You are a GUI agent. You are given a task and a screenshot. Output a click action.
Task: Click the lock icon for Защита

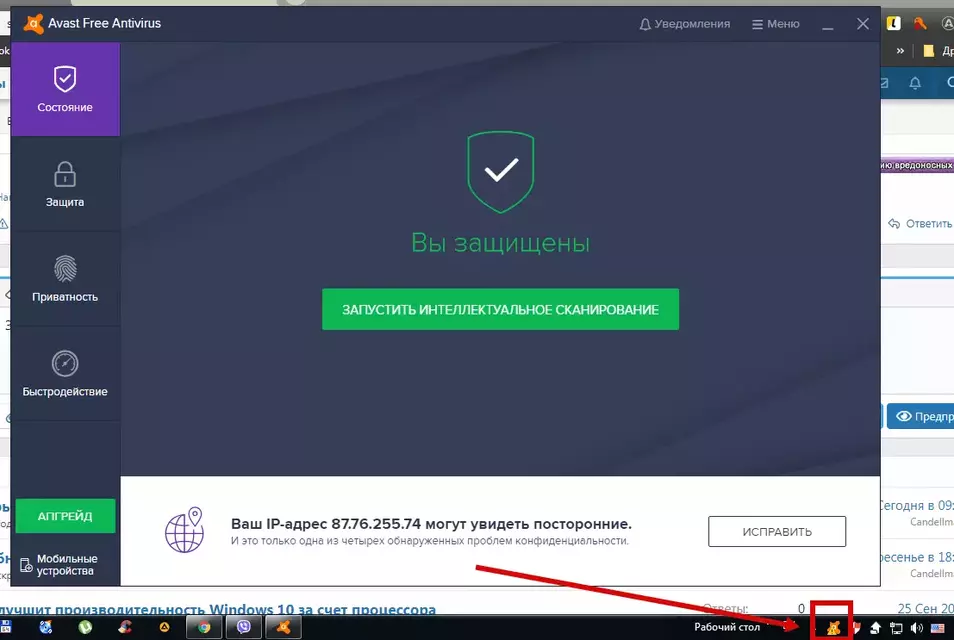(65, 174)
